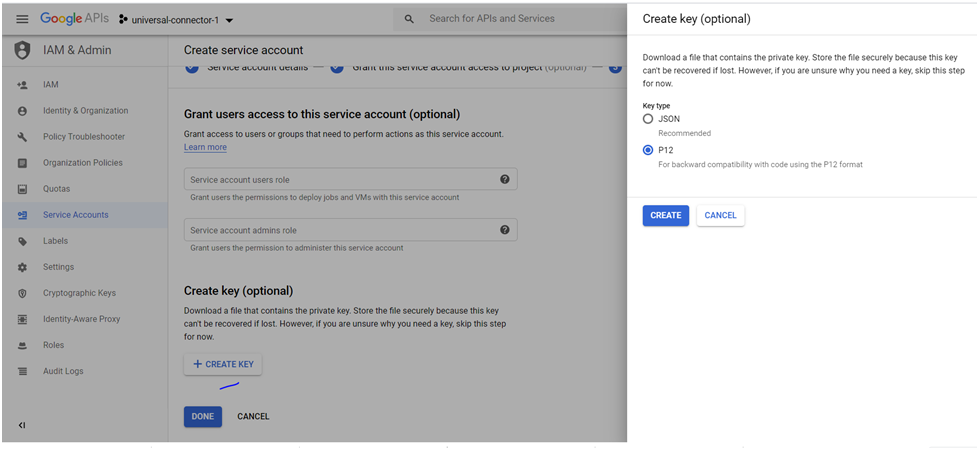This screenshot has width=979, height=450.
Task: Open the universal-connector-1 project selector
Action: point(176,20)
